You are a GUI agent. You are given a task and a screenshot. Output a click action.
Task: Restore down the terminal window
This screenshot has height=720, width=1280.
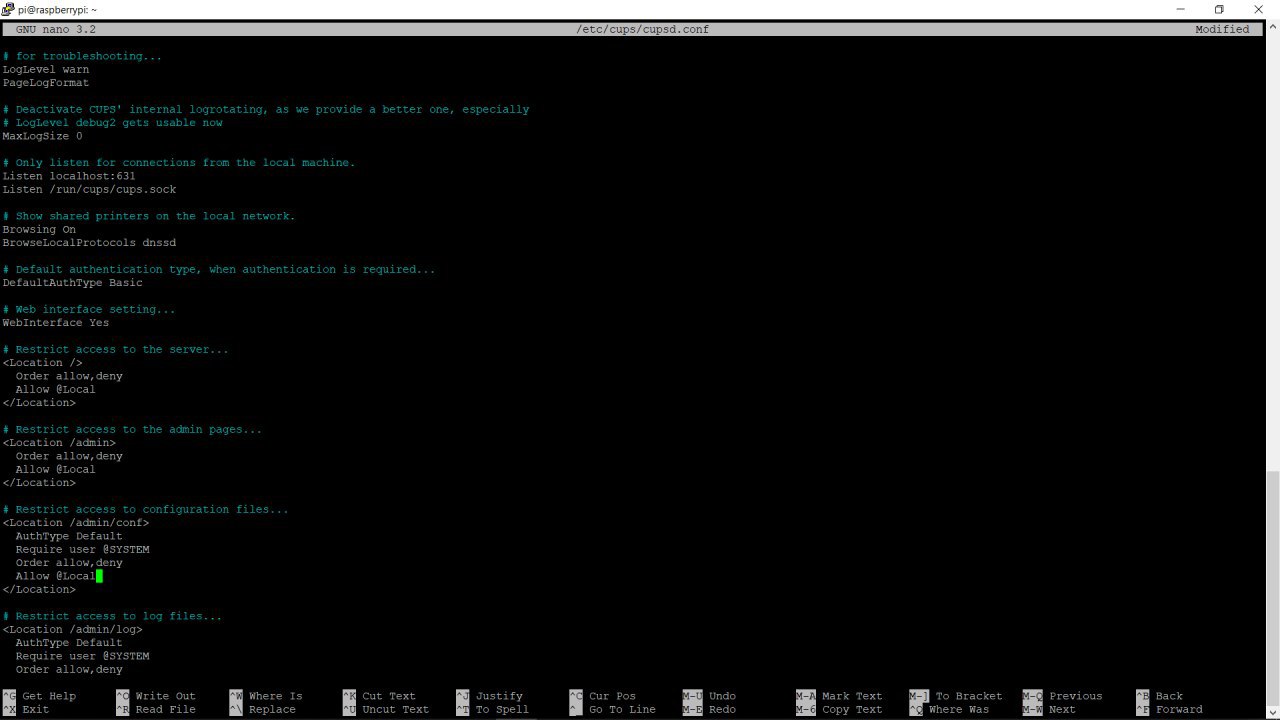[x=1219, y=9]
